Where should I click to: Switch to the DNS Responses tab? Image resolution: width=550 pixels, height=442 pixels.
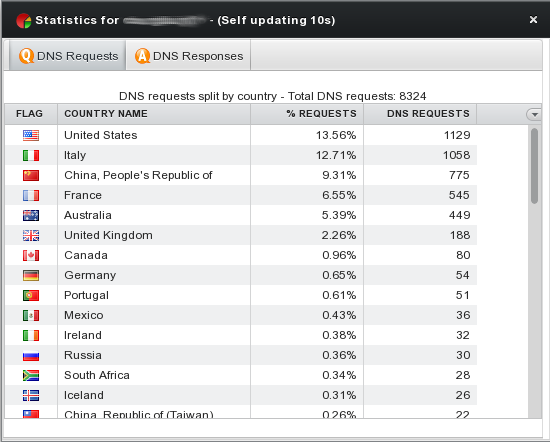[188, 56]
